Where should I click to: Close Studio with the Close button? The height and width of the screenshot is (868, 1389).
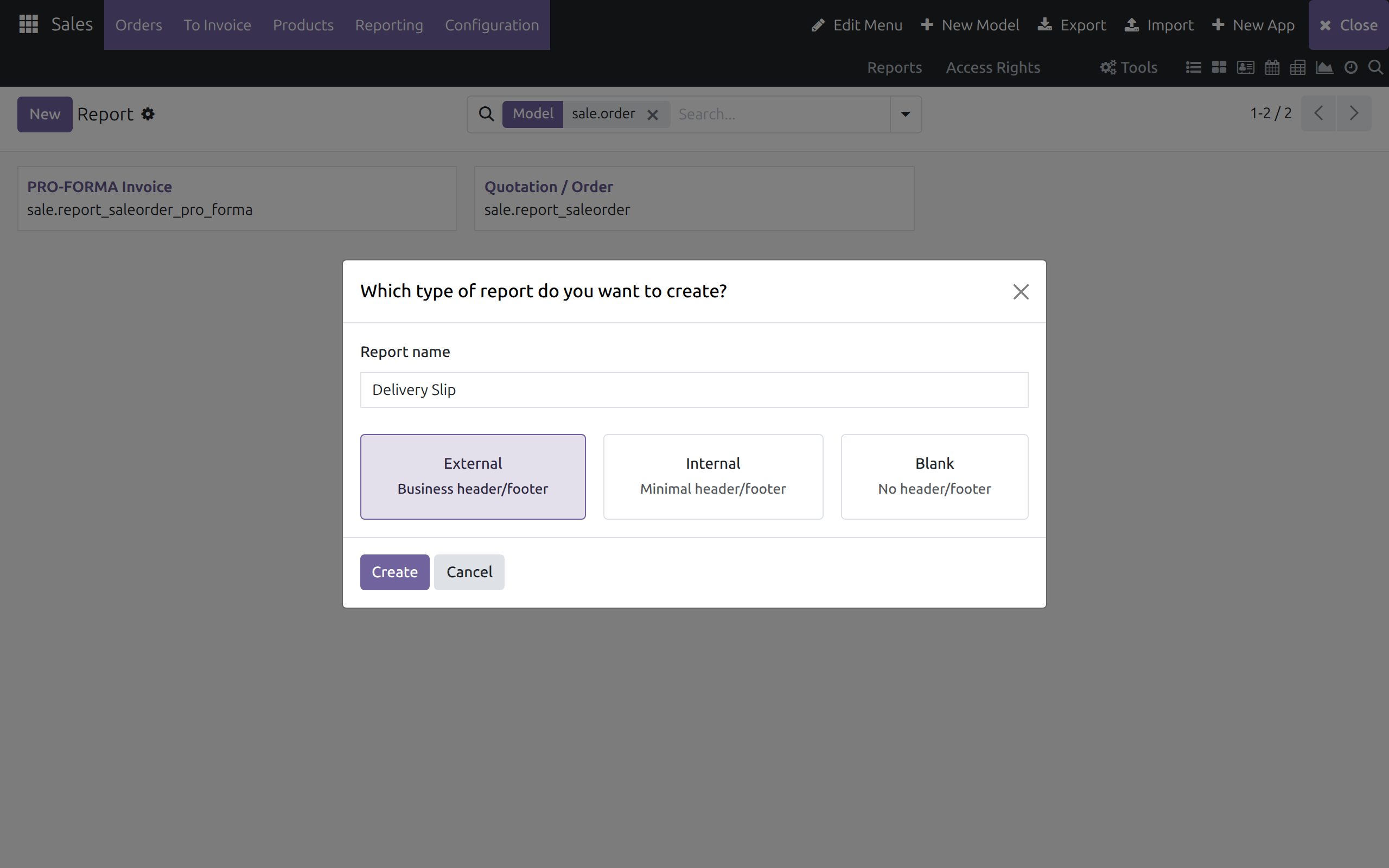tap(1348, 25)
